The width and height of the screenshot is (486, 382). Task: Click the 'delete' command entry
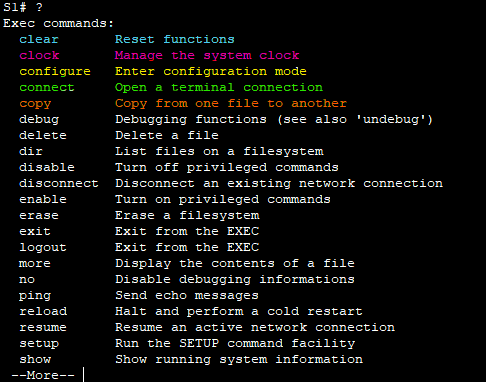(43, 135)
